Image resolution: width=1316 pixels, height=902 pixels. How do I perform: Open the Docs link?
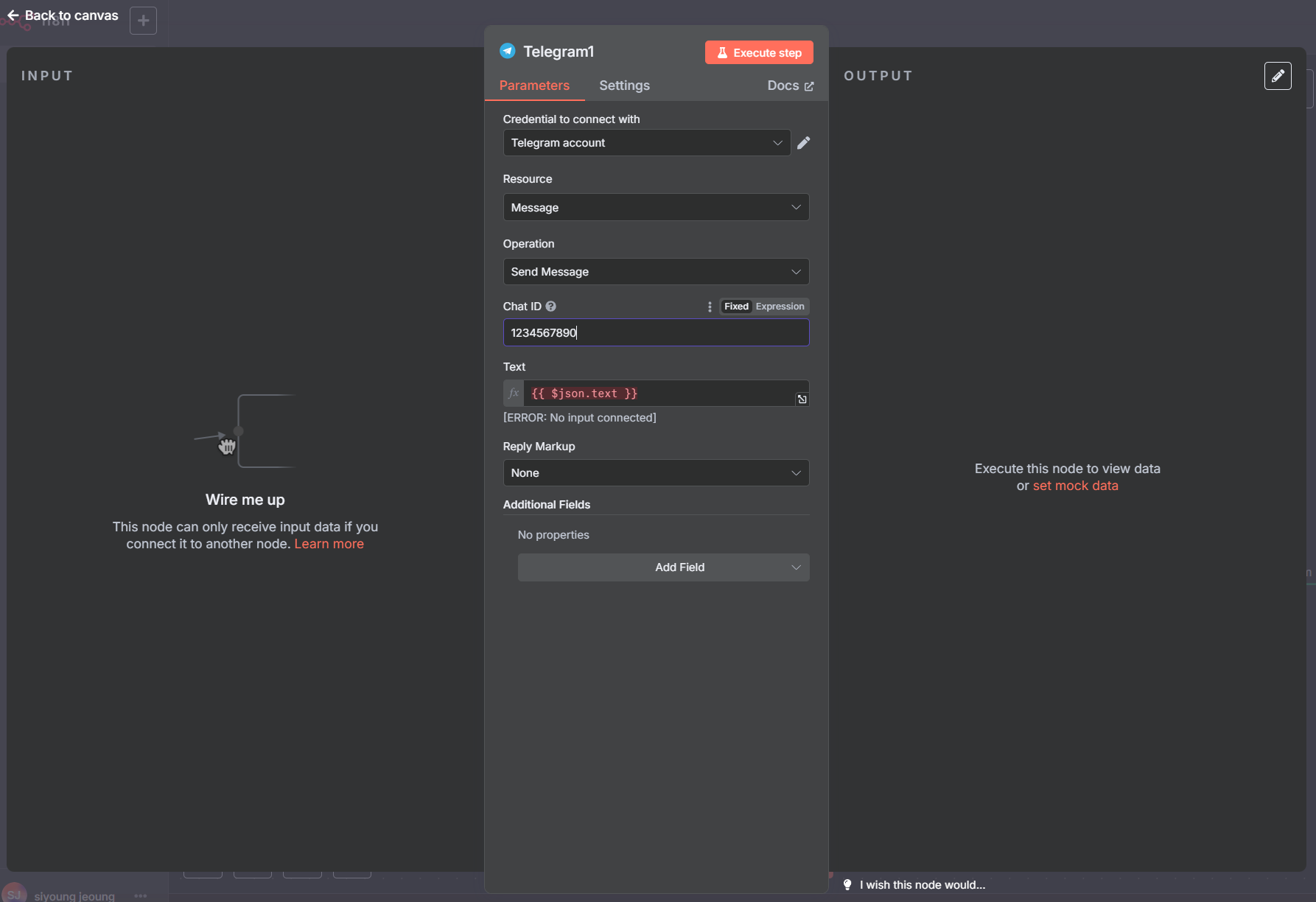pos(790,85)
